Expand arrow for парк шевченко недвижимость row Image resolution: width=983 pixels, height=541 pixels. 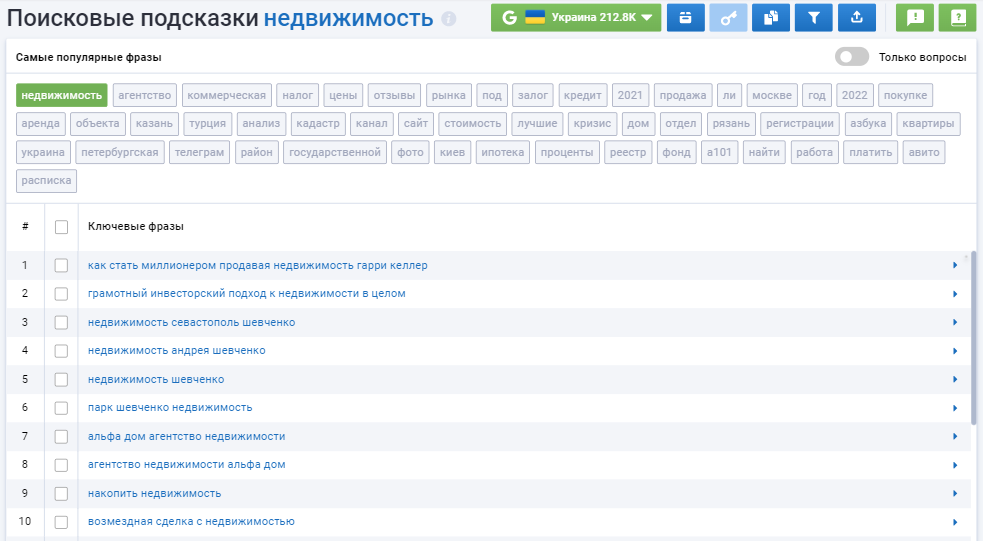tap(955, 408)
